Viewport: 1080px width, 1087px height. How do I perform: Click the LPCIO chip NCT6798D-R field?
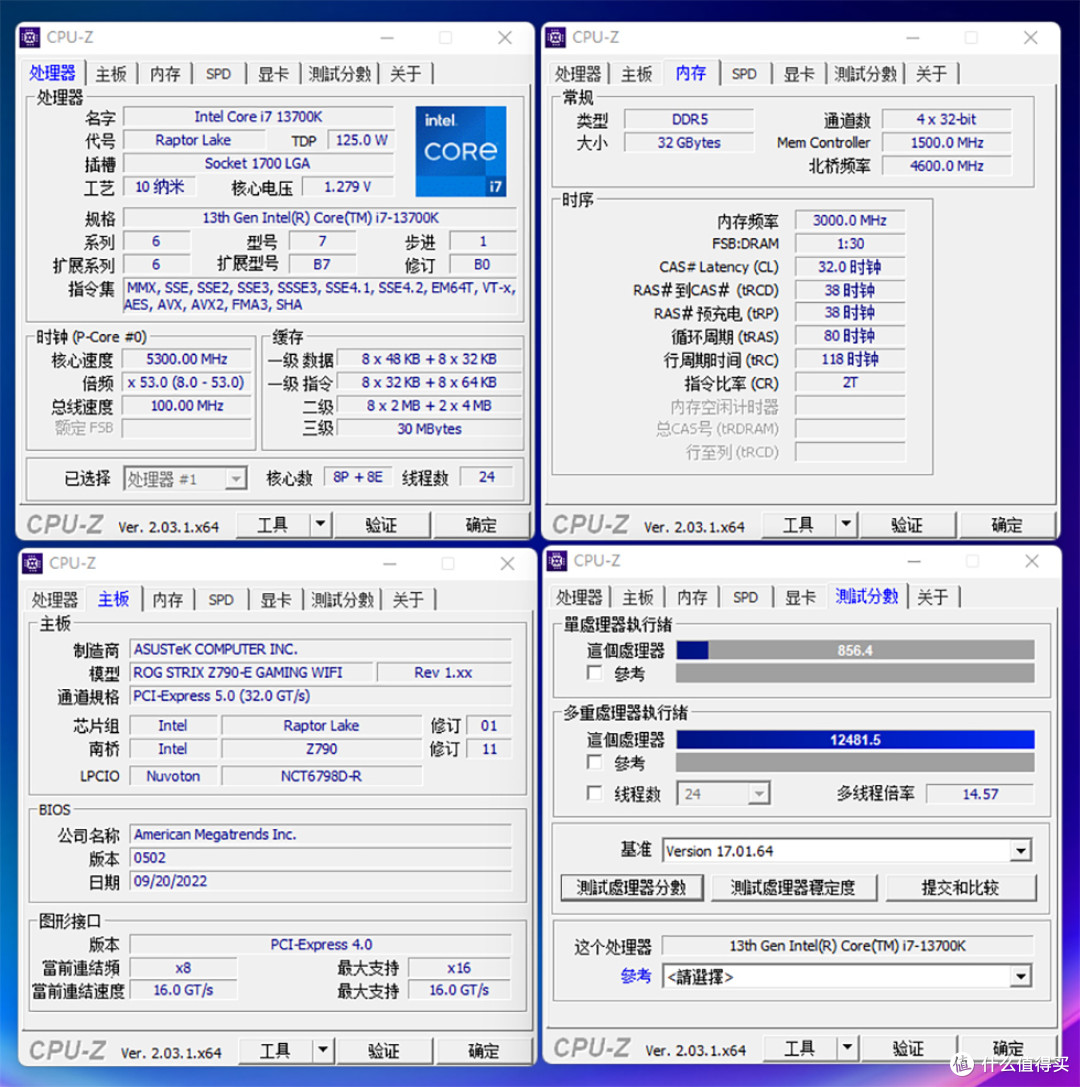pyautogui.click(x=322, y=776)
